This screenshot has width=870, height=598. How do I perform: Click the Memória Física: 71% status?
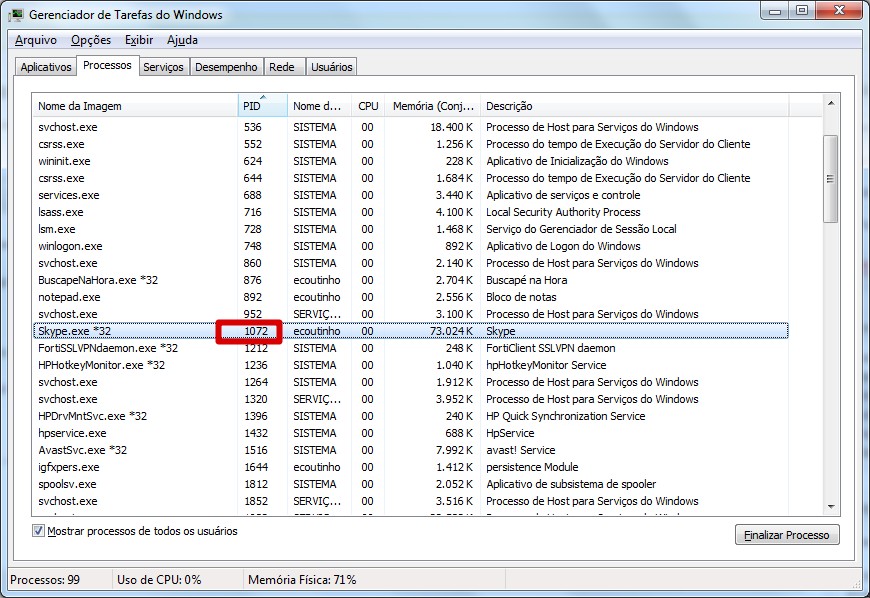tap(302, 580)
